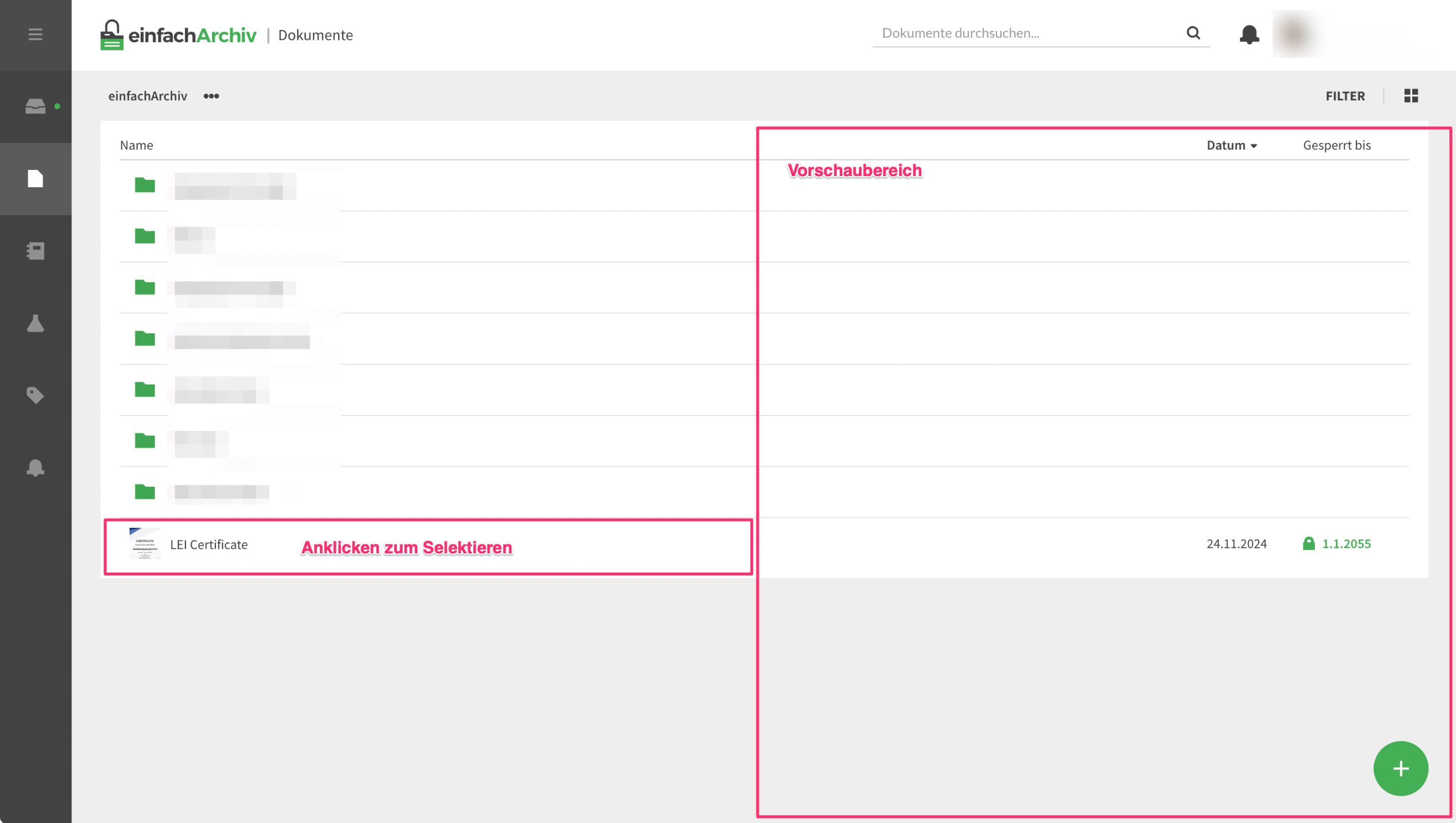Open the notebook icon in the sidebar
Image resolution: width=1456 pixels, height=823 pixels.
pos(35,250)
